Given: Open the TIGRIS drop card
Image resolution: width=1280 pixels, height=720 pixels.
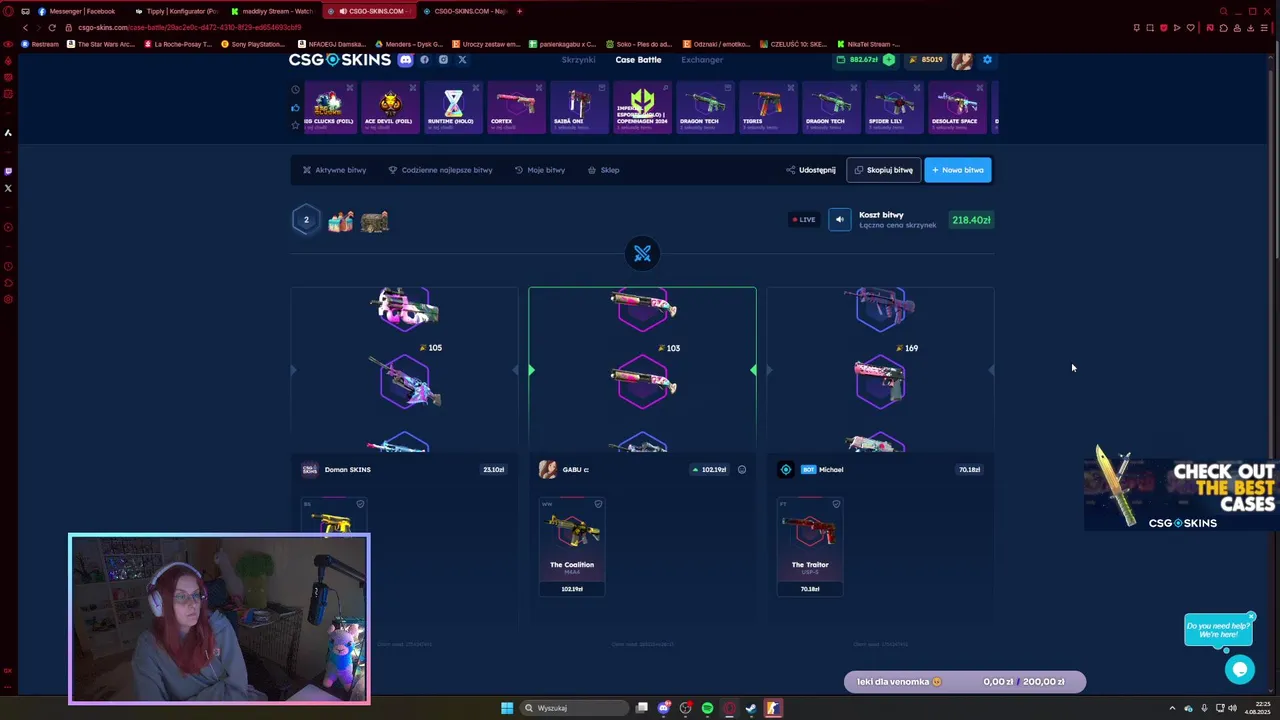Looking at the screenshot, I should 767,107.
